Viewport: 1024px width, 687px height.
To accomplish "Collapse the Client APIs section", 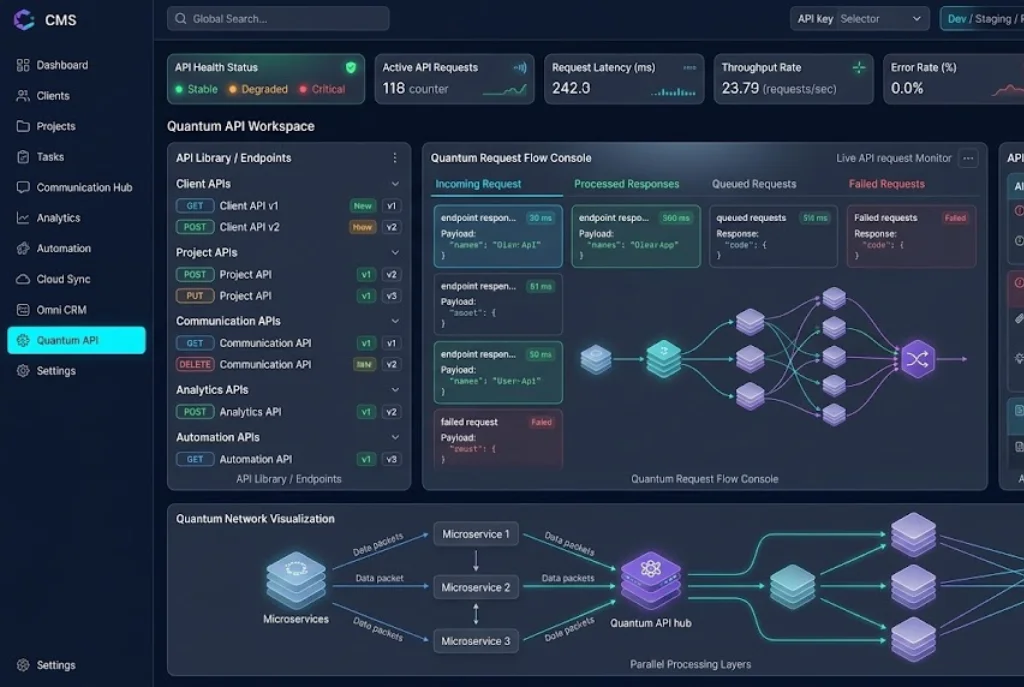I will pos(394,184).
